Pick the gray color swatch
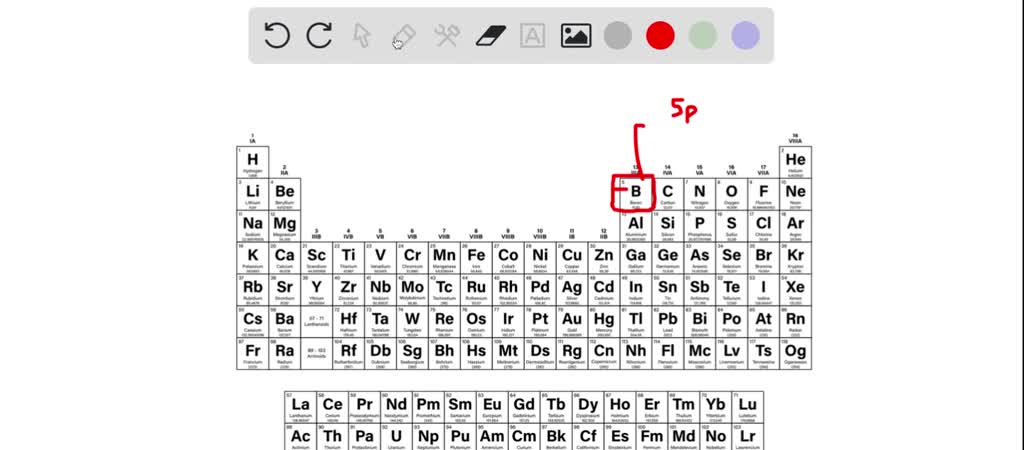The image size is (1024, 450). point(618,36)
